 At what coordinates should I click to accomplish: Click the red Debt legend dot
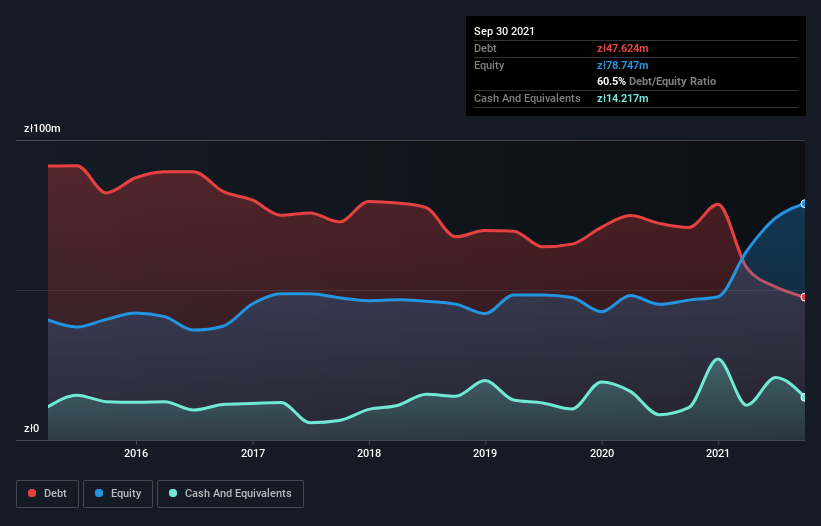click(32, 493)
